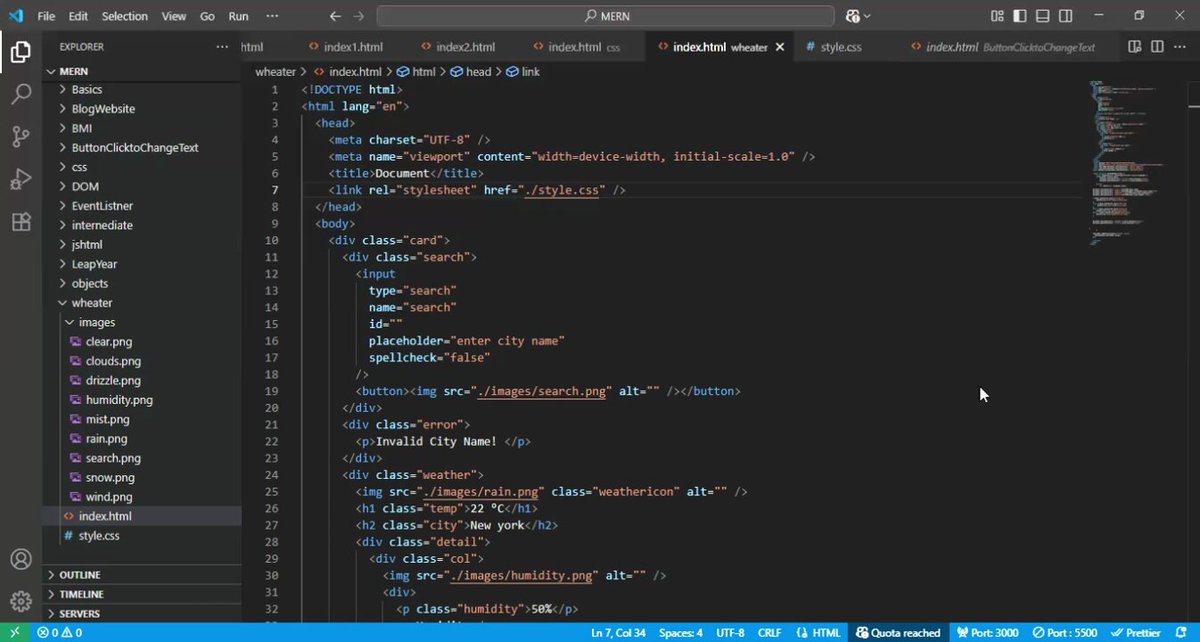Open the Search view in activity bar
The width and height of the screenshot is (1200, 642).
tap(20, 95)
